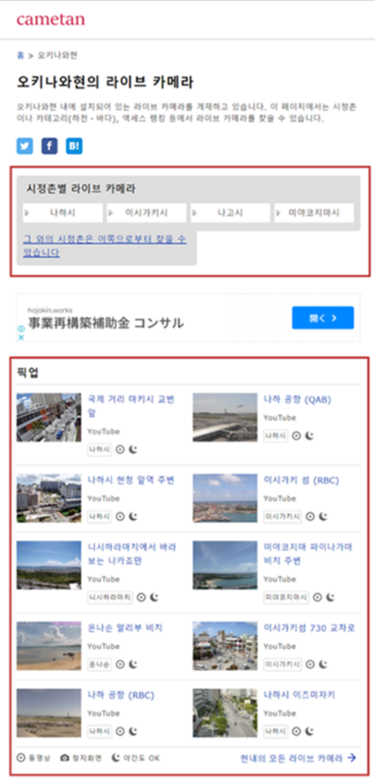Click video icon for 온나손 row
Viewport: 375px width, 783px height.
pyautogui.click(x=120, y=665)
